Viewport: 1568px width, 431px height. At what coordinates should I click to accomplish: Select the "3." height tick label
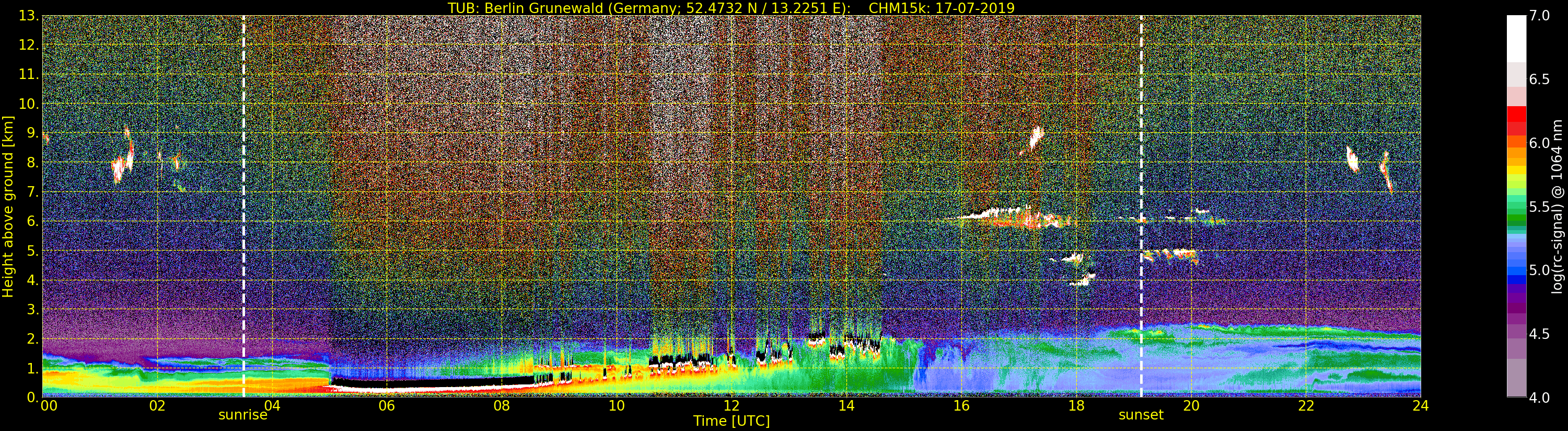[33, 309]
